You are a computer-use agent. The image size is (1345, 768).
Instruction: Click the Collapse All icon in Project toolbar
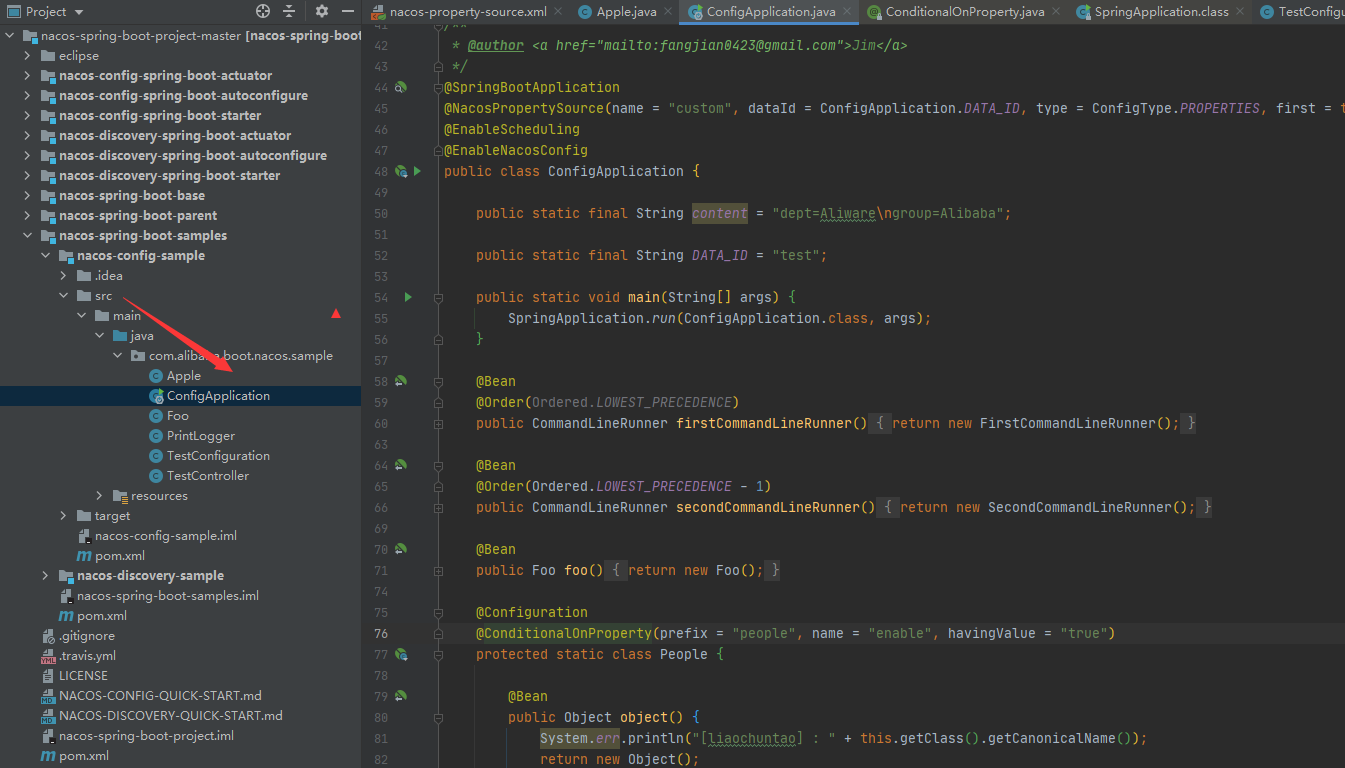click(287, 10)
